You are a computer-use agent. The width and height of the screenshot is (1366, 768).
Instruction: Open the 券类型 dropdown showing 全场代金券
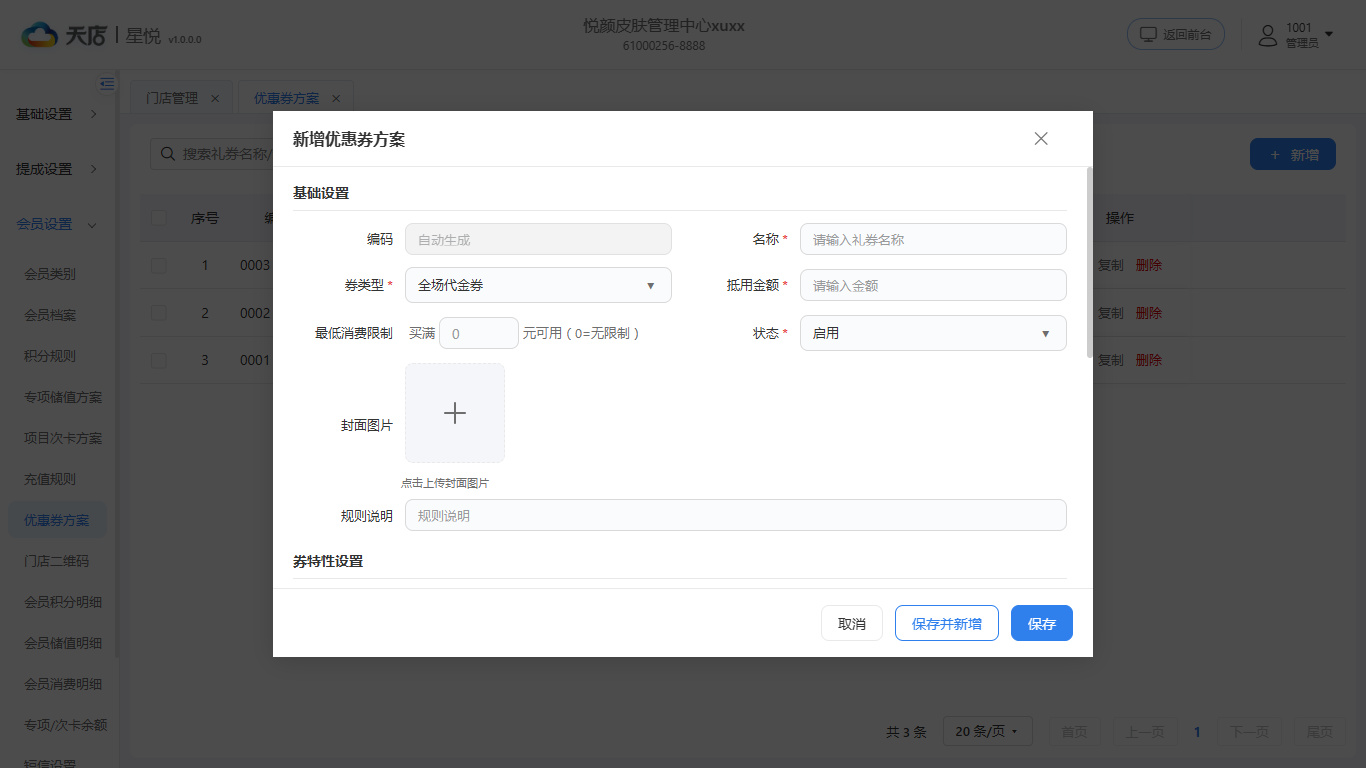coord(538,285)
